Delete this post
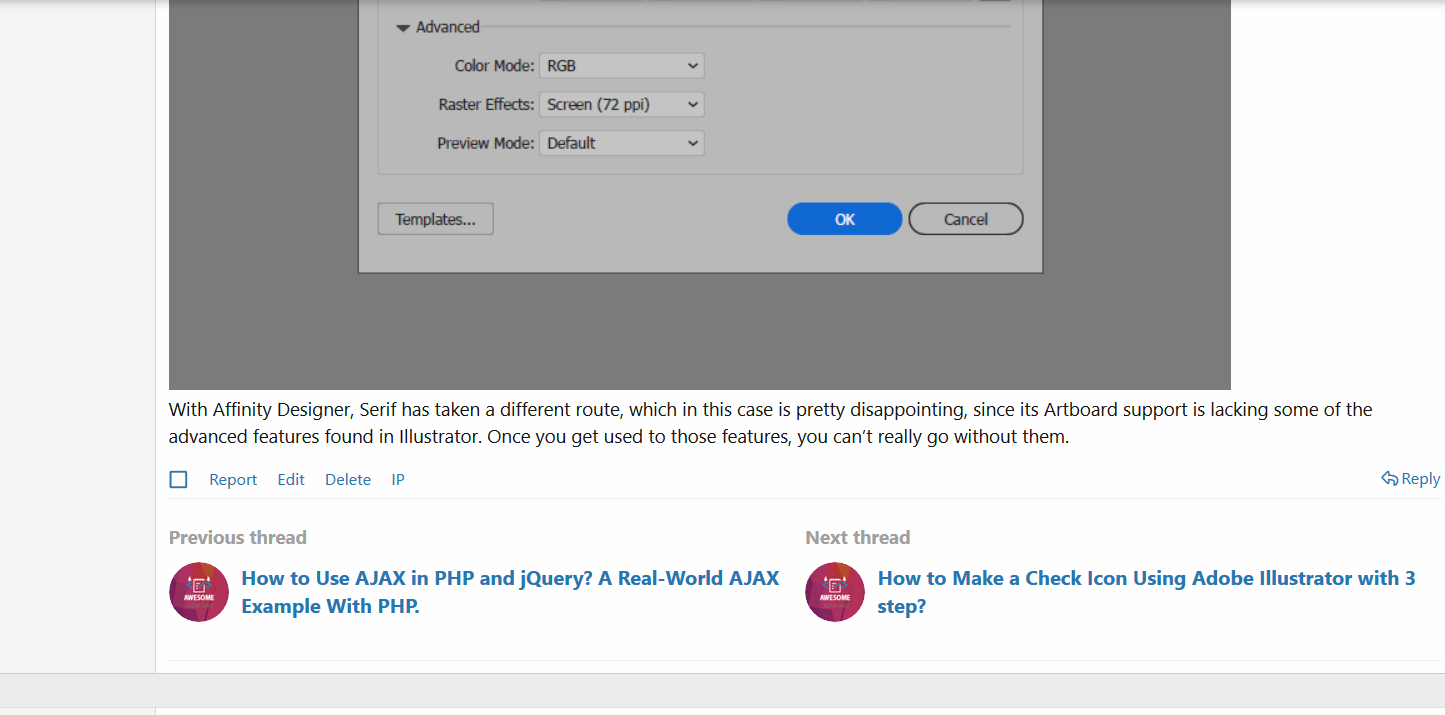 pyautogui.click(x=348, y=480)
